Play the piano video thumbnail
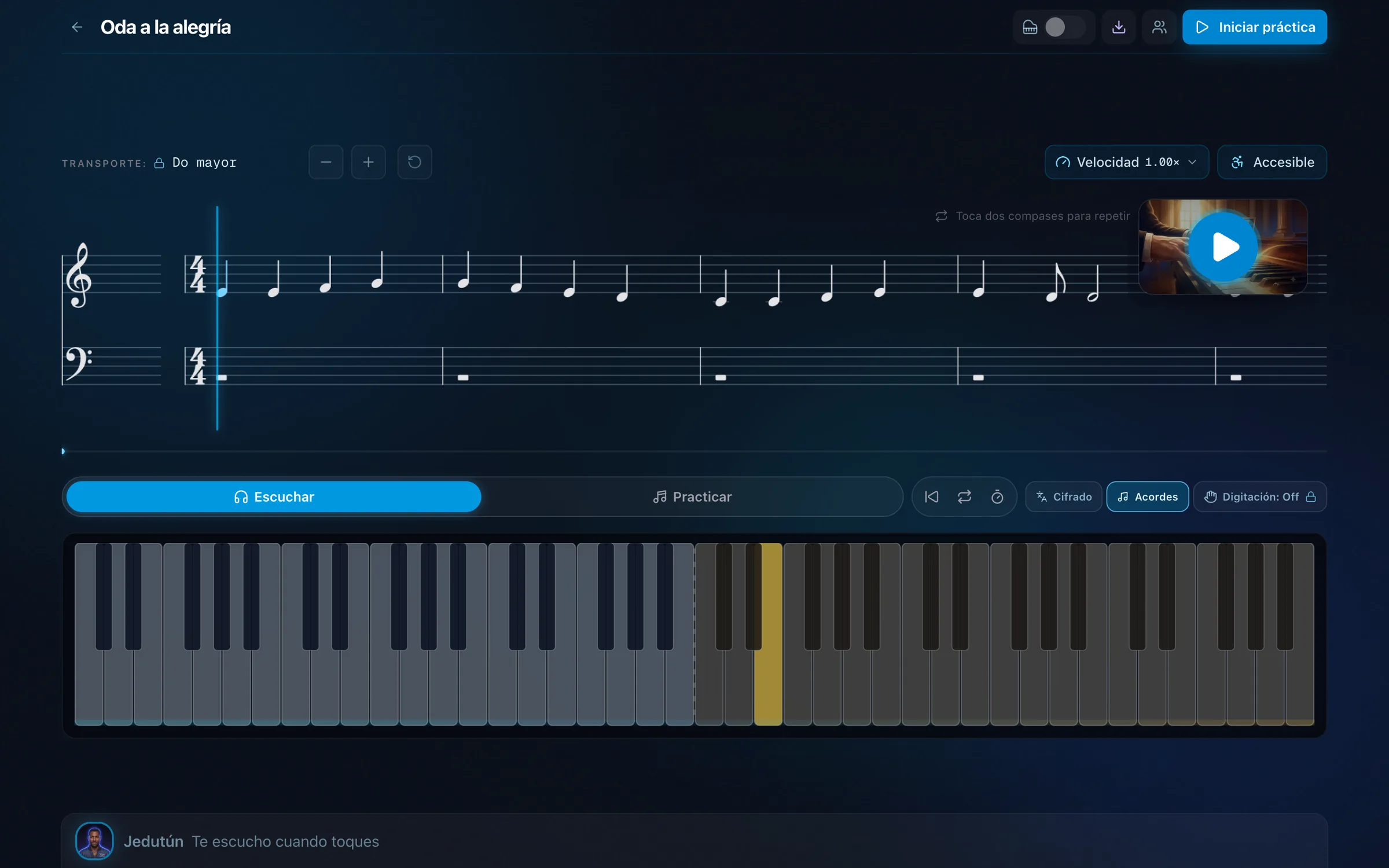Image resolution: width=1389 pixels, height=868 pixels. click(x=1223, y=247)
